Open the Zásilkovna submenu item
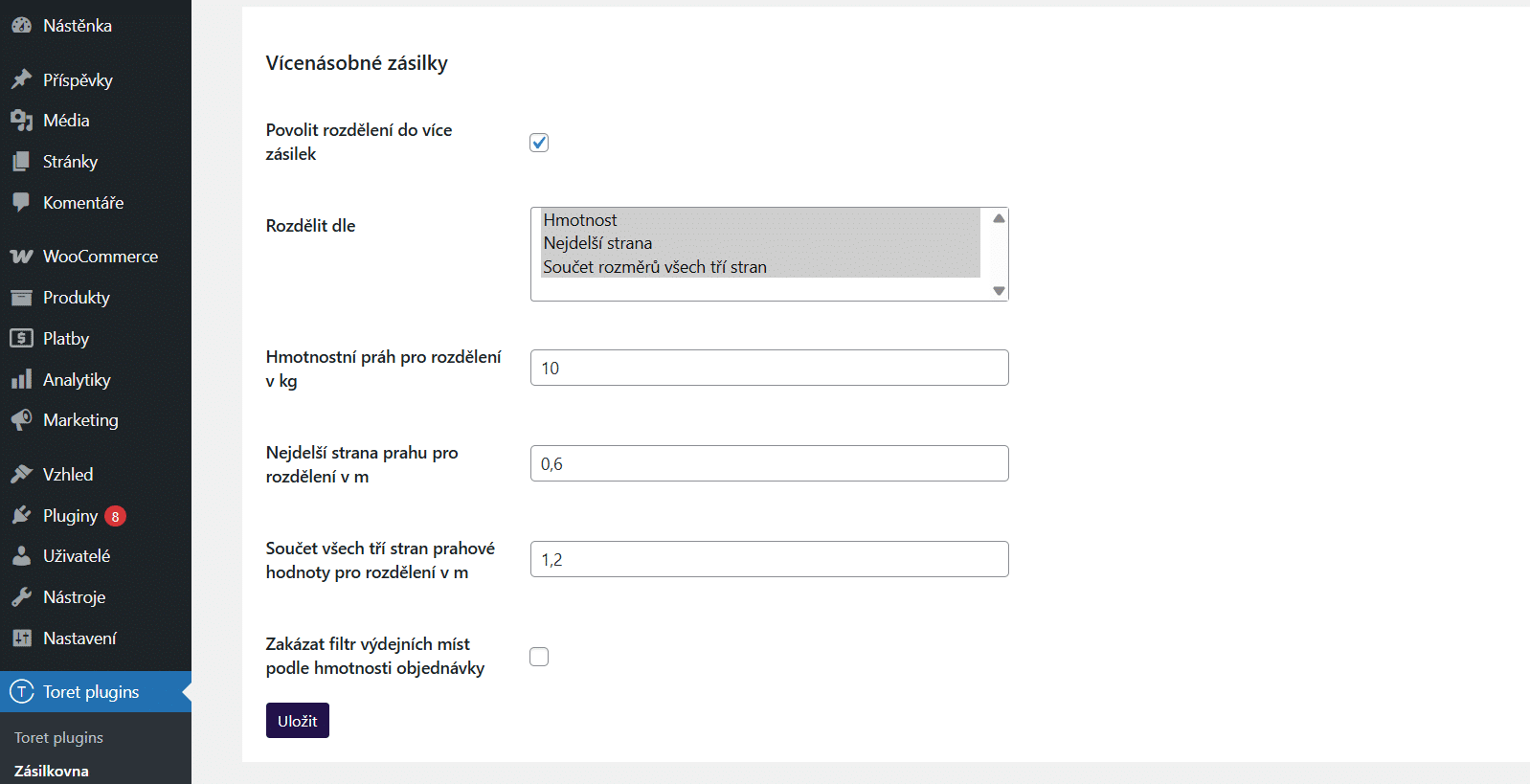 click(52, 771)
